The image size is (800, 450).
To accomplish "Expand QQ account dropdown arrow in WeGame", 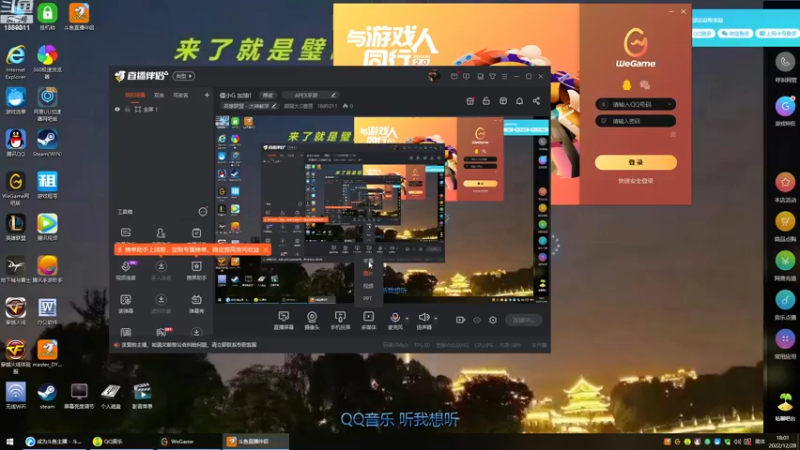I will tap(669, 104).
